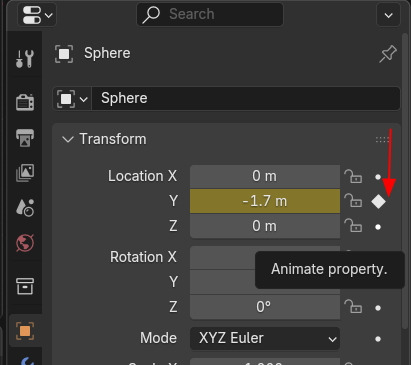Screen dimensions: 411x365
Task: Click the Rotation Y value field
Action: 222,282
